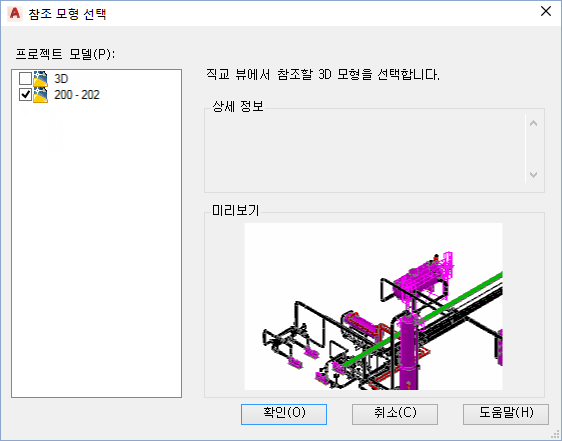This screenshot has height=441, width=562.
Task: Select the 200 - 202 list entry text
Action: point(77,95)
